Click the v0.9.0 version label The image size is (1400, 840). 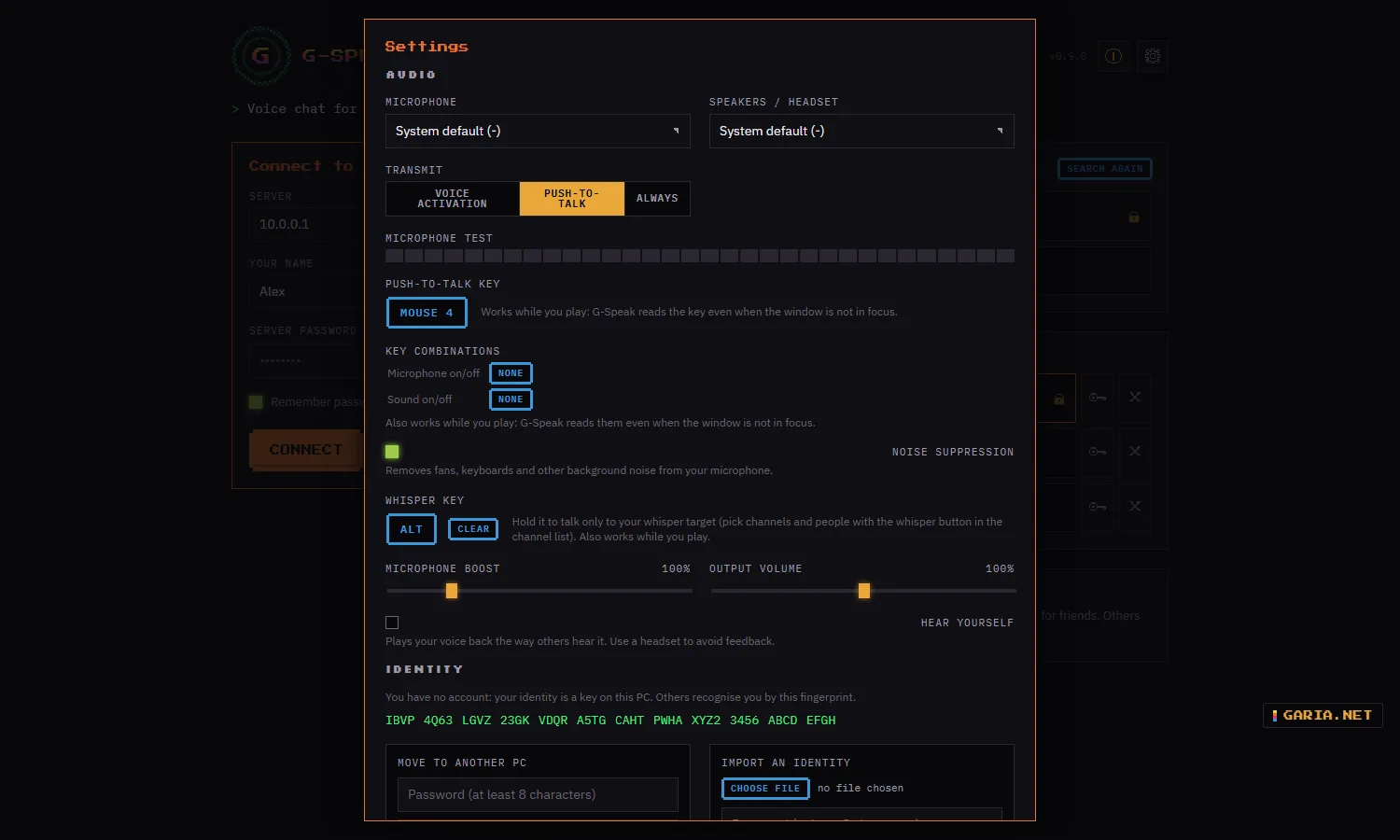[1068, 57]
